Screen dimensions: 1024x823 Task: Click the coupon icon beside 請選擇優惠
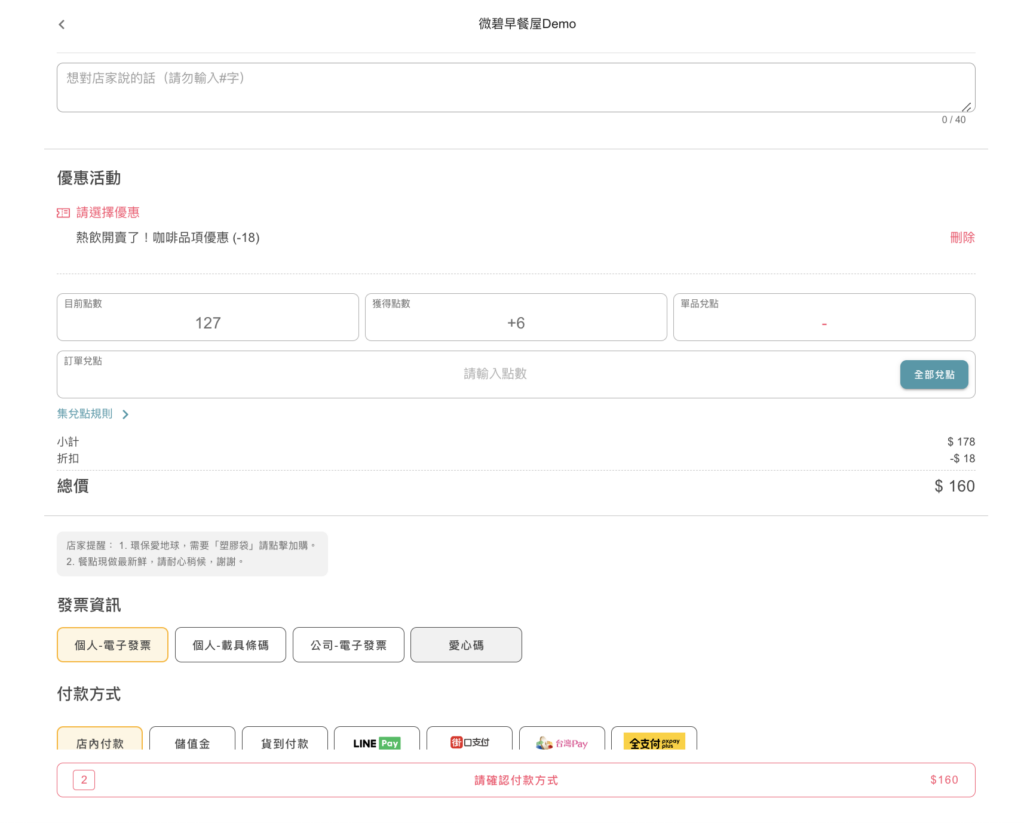pos(63,213)
